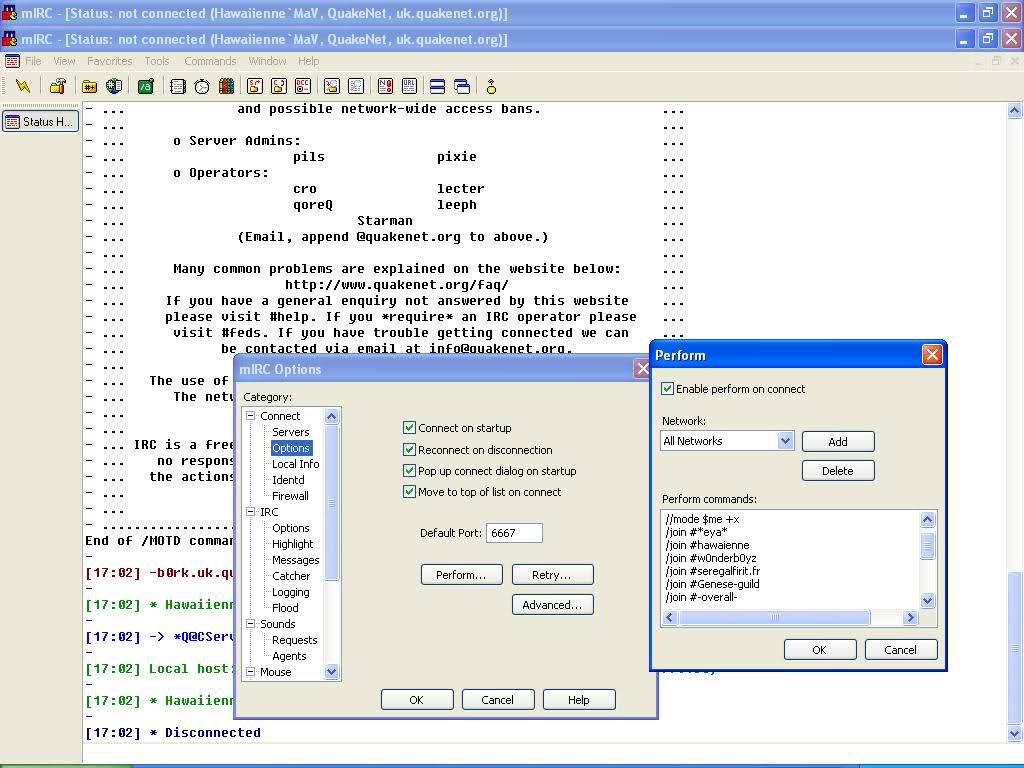Open the Favorites menu
Screen dimensions: 1024x768
click(x=110, y=61)
